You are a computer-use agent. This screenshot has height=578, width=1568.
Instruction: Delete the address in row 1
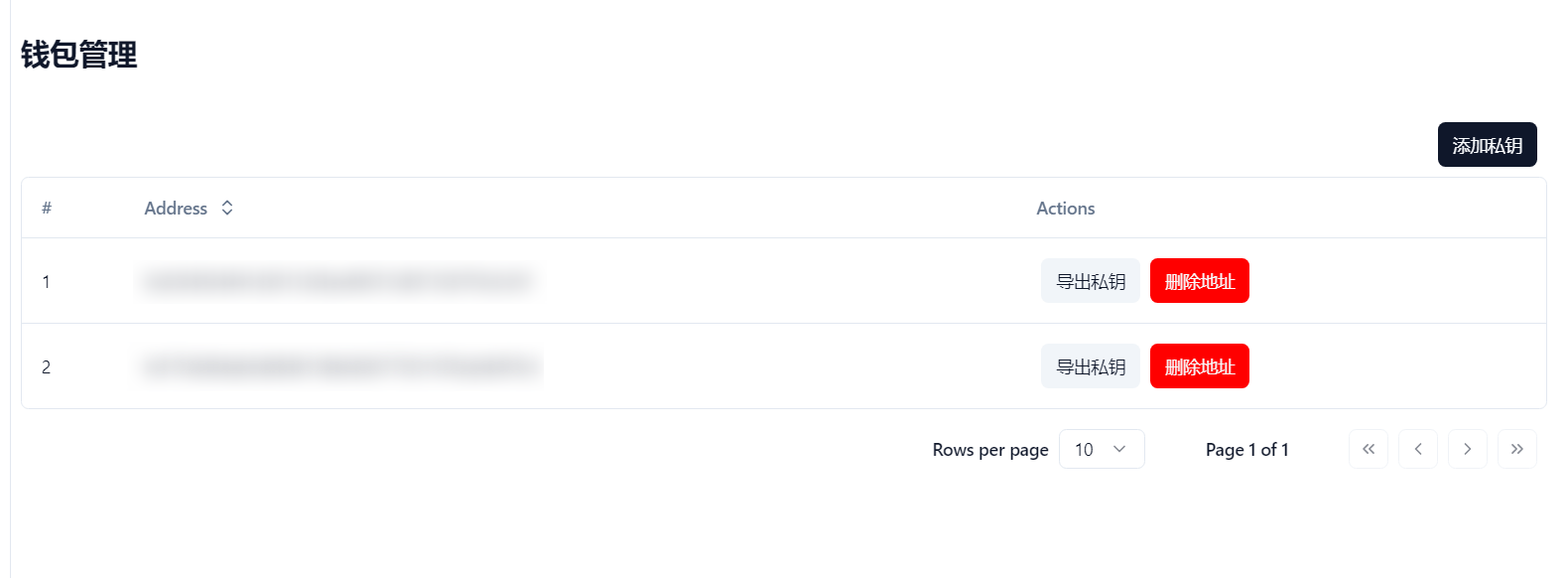[x=1200, y=281]
